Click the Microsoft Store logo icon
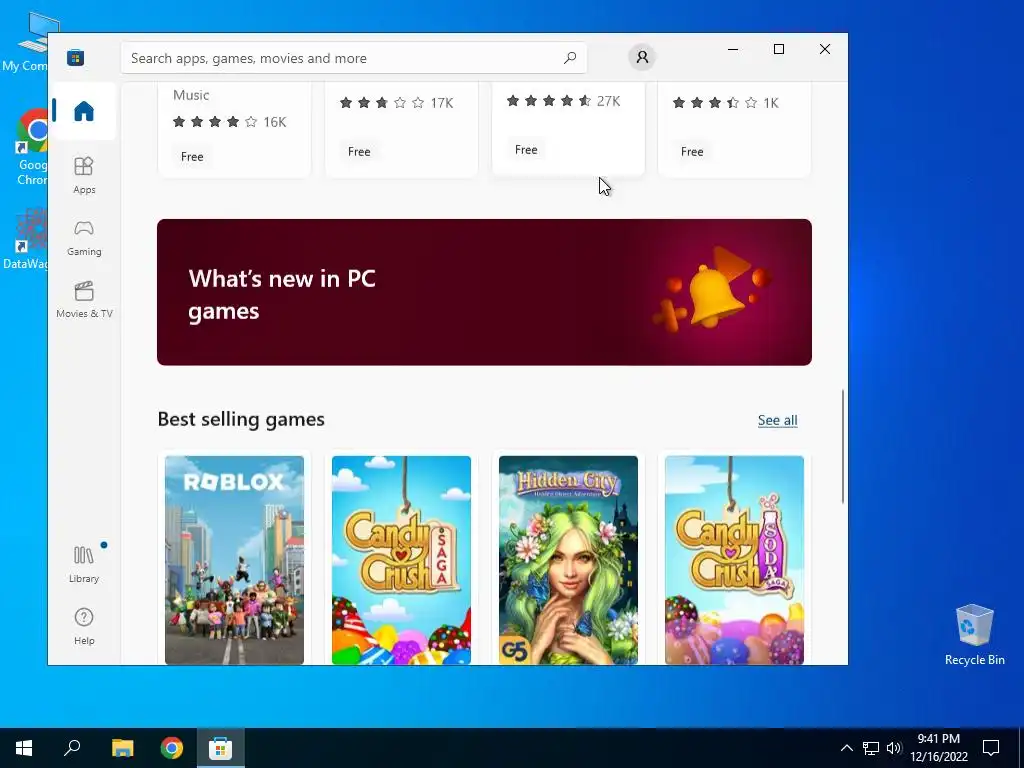1024x768 pixels. click(x=76, y=58)
